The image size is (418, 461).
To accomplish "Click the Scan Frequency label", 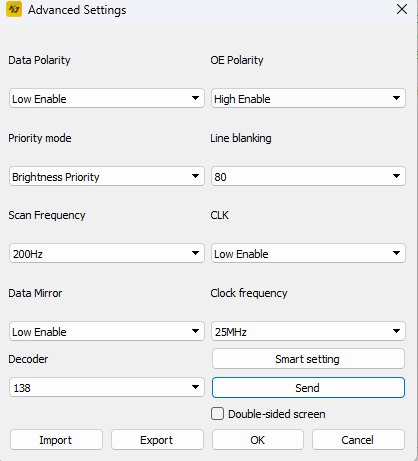I will [x=47, y=215].
